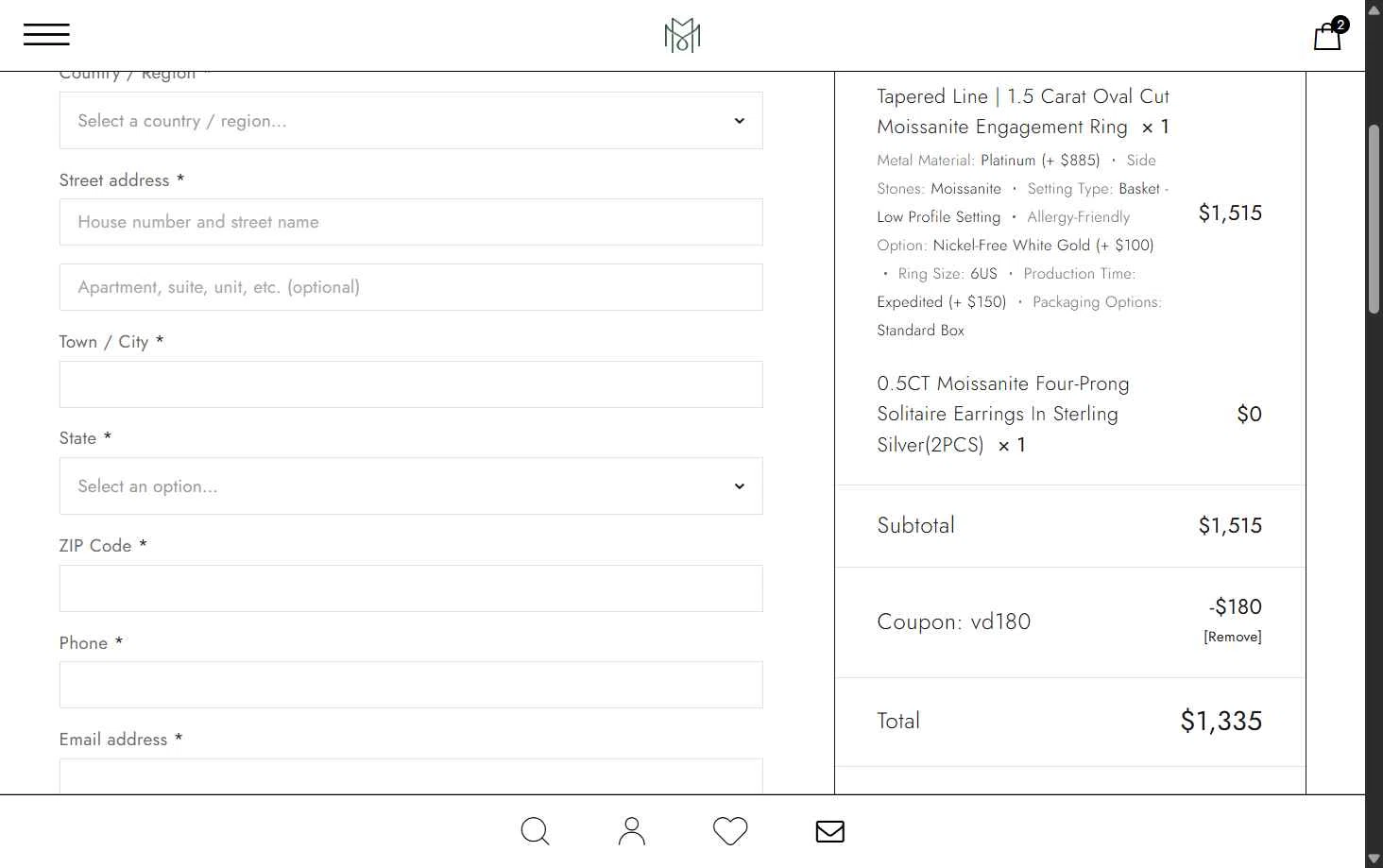
Task: Click the Street address house number field
Action: click(411, 222)
